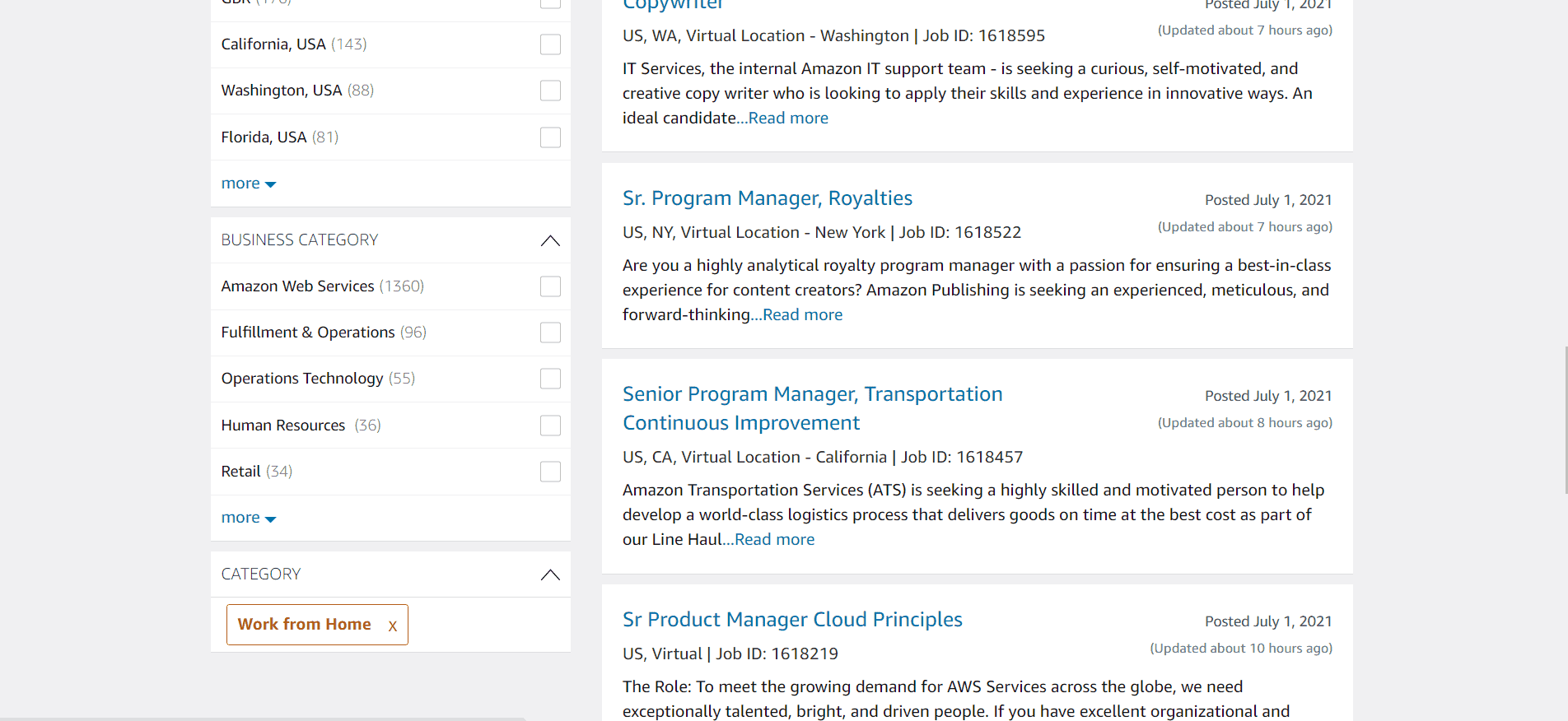The image size is (1568, 721).
Task: Open the Sr. Program Manager, Royalties job posting
Action: tap(767, 198)
